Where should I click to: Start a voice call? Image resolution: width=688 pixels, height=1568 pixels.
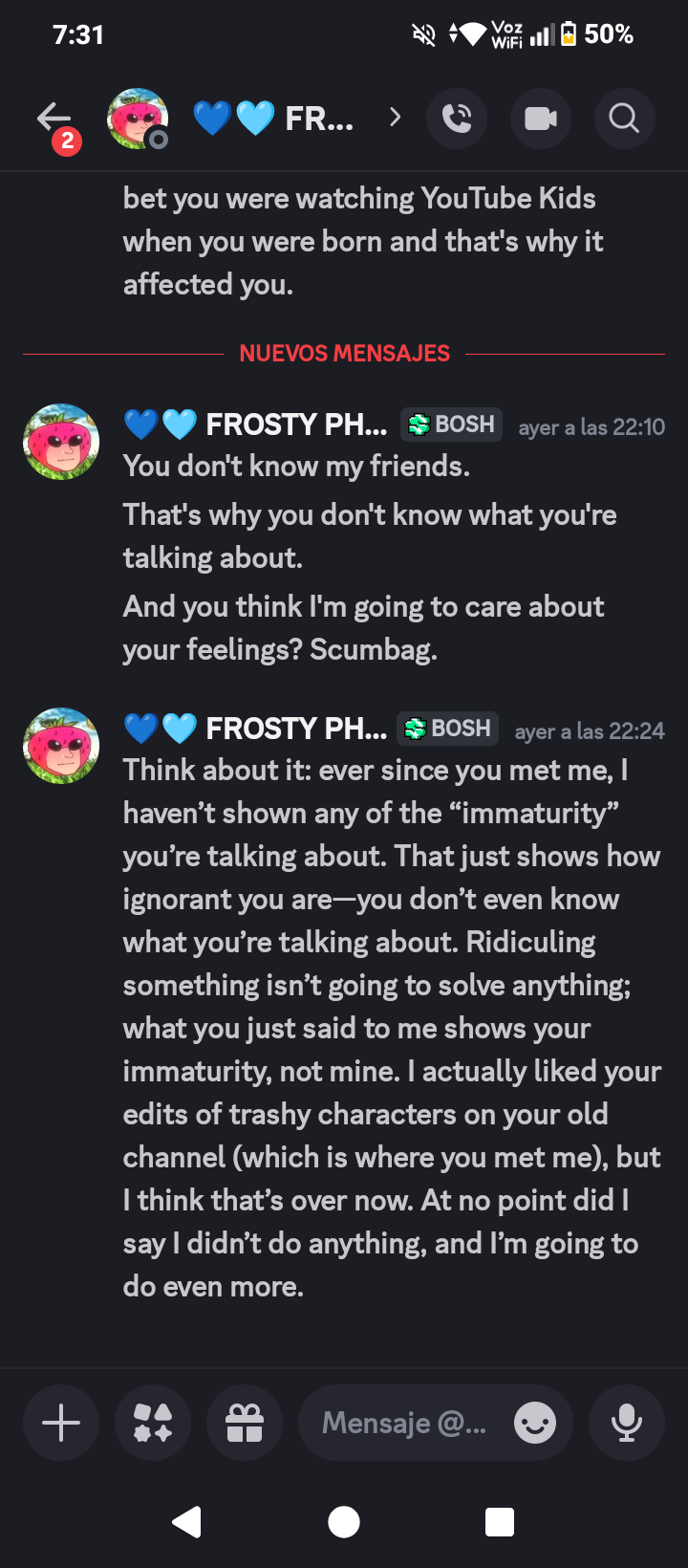pyautogui.click(x=457, y=119)
